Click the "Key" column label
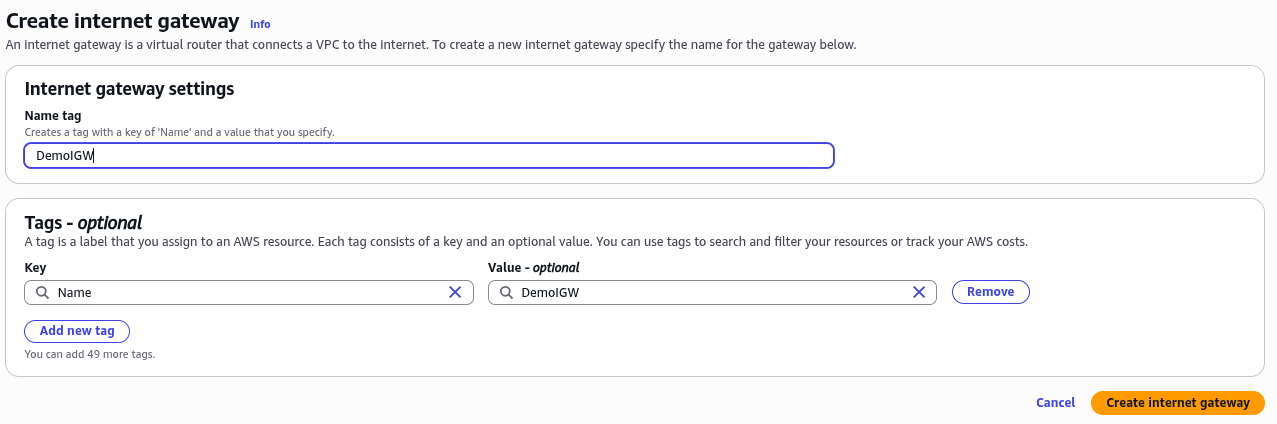Screen dimensions: 1277x424 click(x=35, y=268)
